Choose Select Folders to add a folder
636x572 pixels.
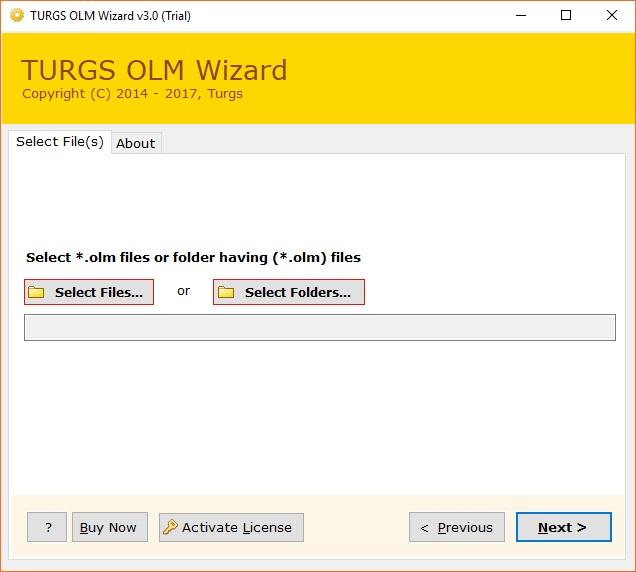289,292
